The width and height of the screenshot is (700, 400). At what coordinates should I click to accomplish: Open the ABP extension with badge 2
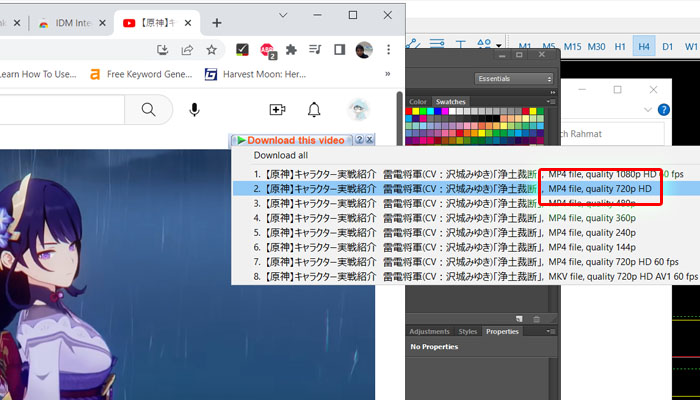tap(267, 50)
